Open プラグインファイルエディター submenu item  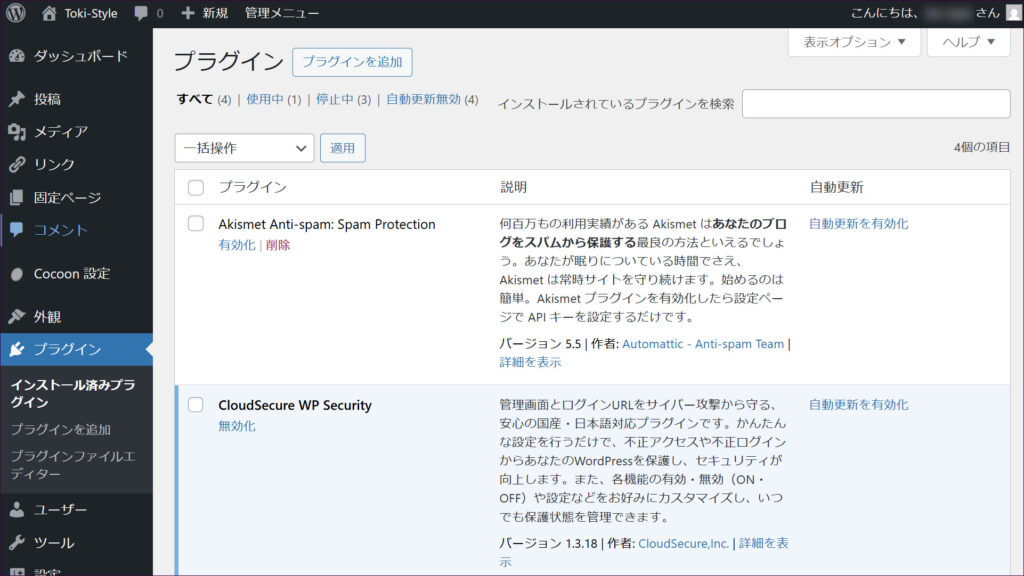point(72,465)
